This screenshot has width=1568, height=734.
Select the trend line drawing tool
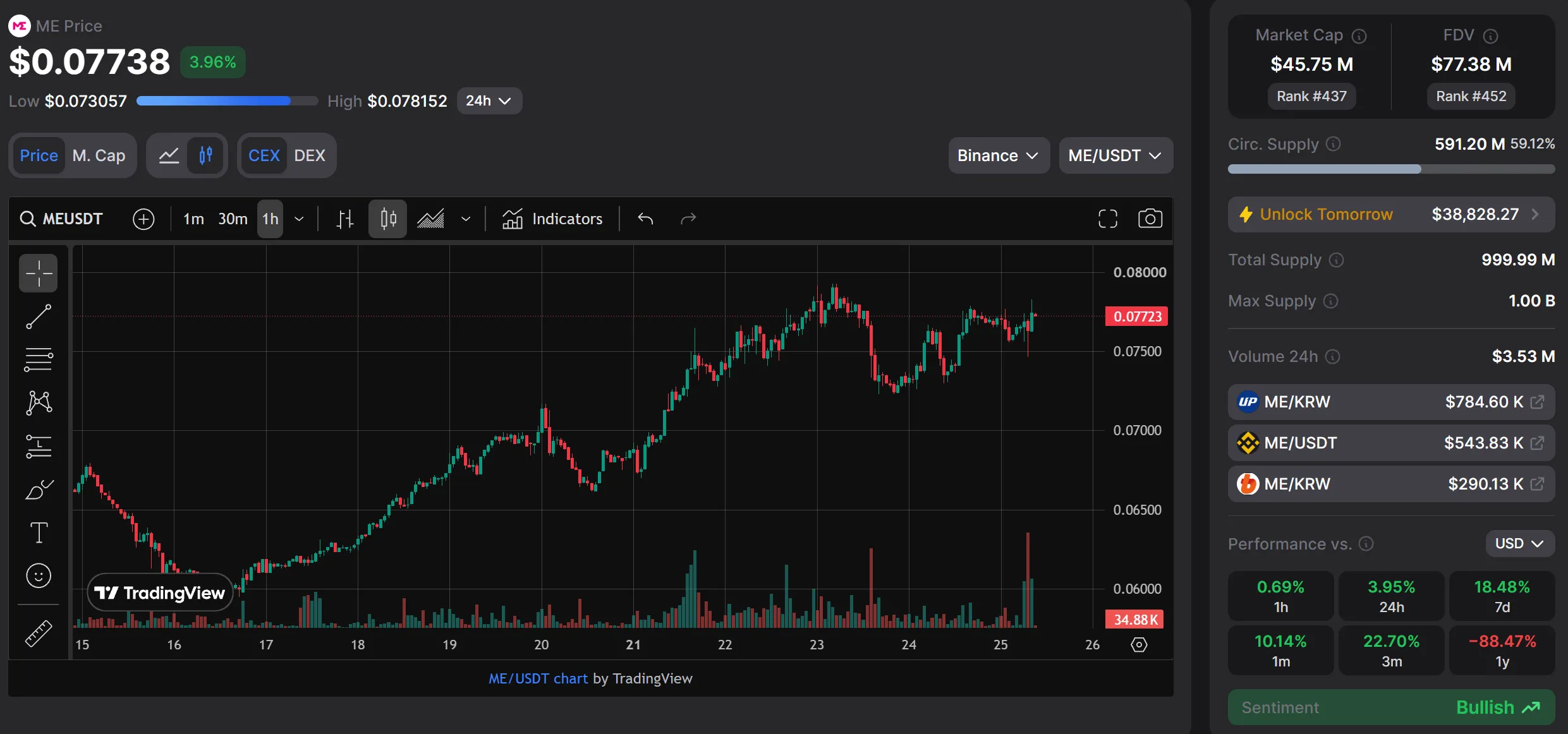pos(39,316)
